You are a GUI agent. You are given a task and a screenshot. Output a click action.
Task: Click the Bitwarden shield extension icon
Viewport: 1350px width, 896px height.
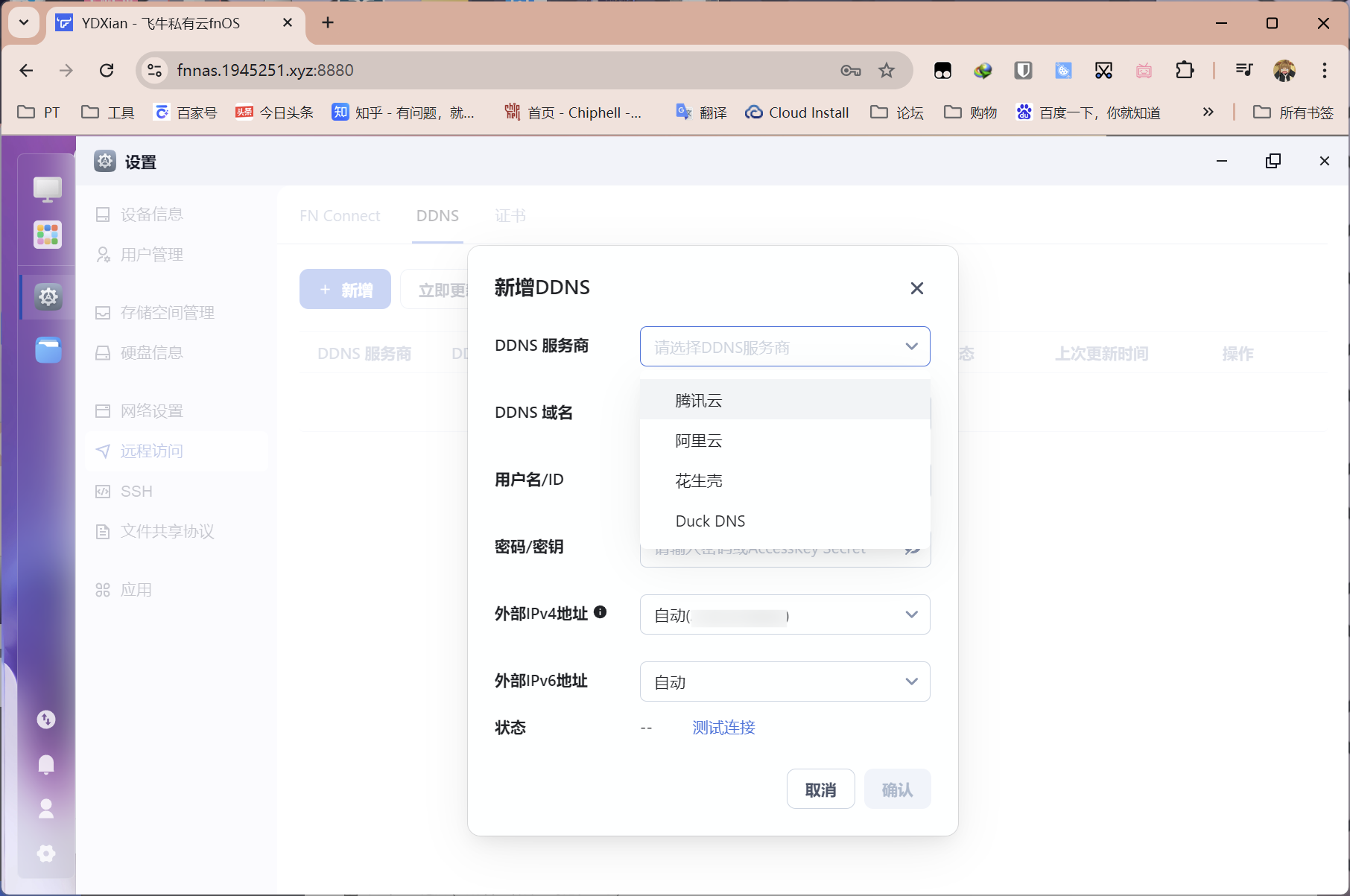[x=1023, y=70]
